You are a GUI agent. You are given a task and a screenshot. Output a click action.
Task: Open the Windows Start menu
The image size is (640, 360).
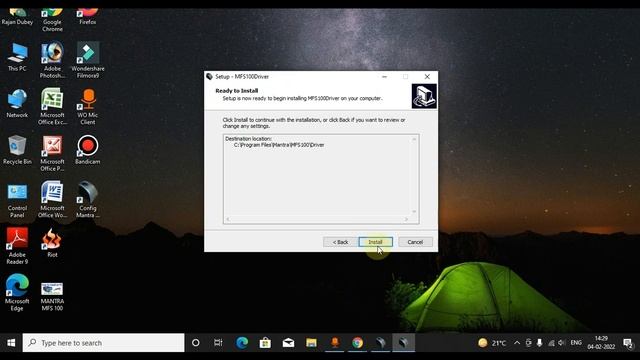[x=11, y=343]
